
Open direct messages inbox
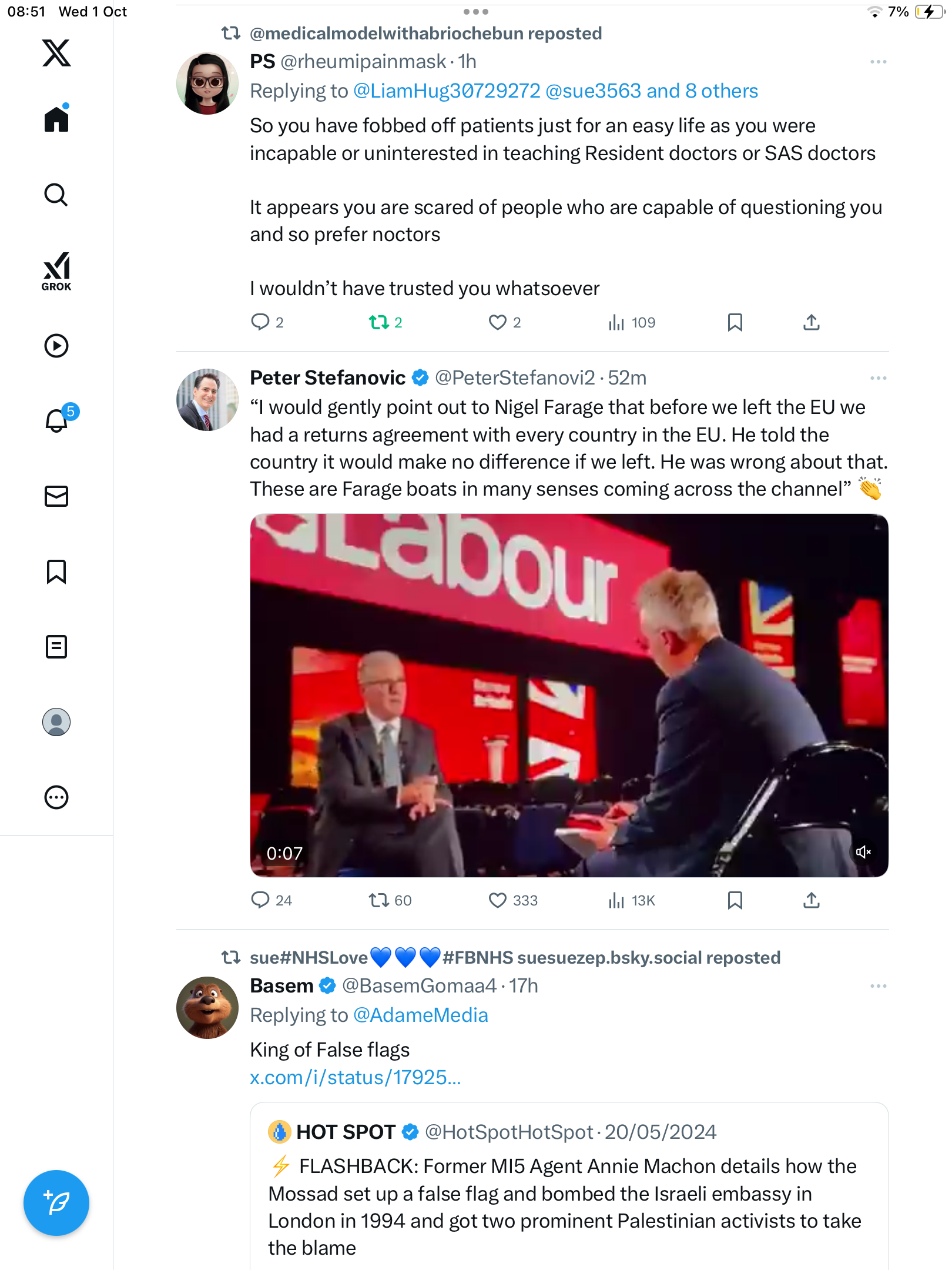pos(56,496)
